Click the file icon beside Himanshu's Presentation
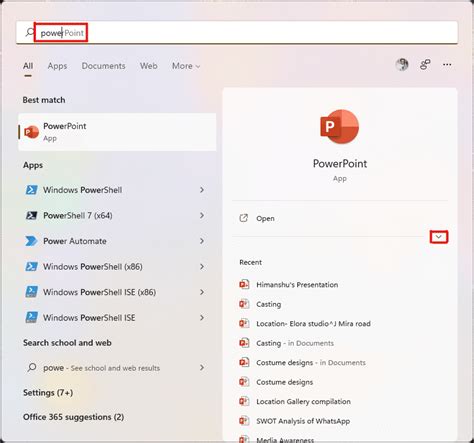This screenshot has width=474, height=443. pos(244,284)
